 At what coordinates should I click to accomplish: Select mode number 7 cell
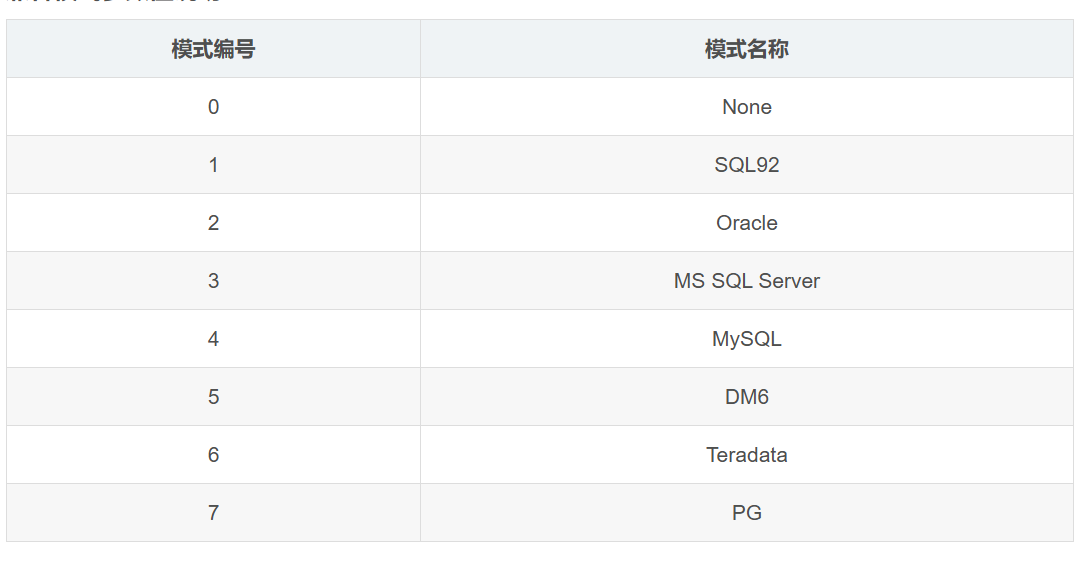[x=213, y=513]
